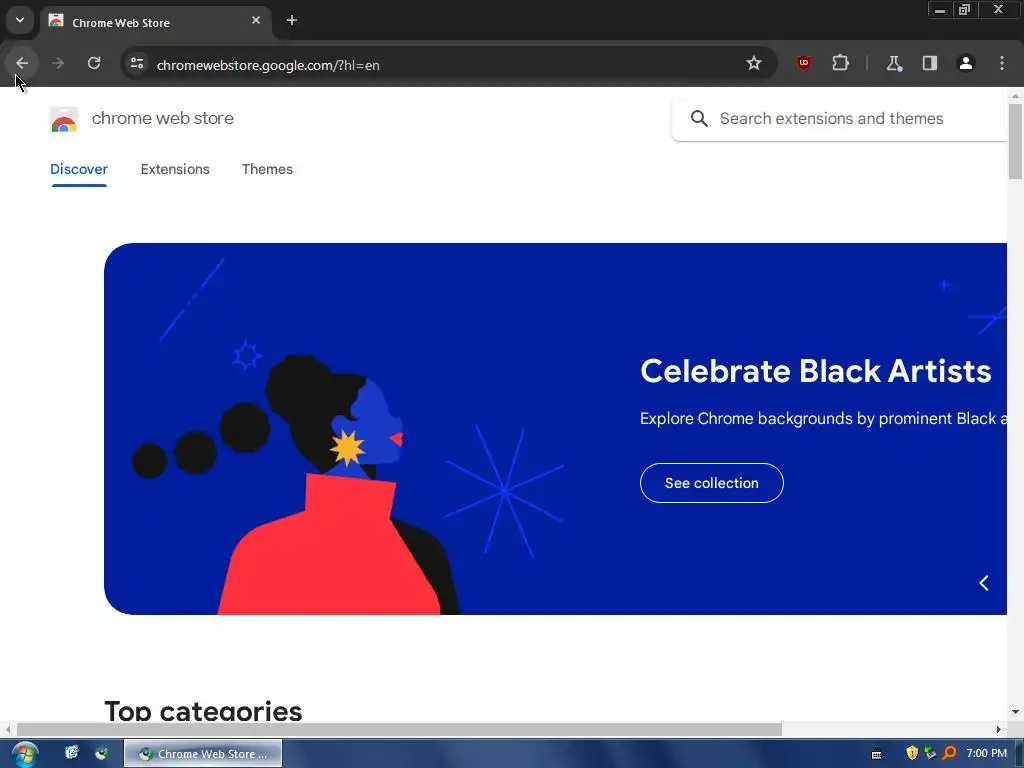Click the scroll right arrow at bottom

pyautogui.click(x=999, y=729)
